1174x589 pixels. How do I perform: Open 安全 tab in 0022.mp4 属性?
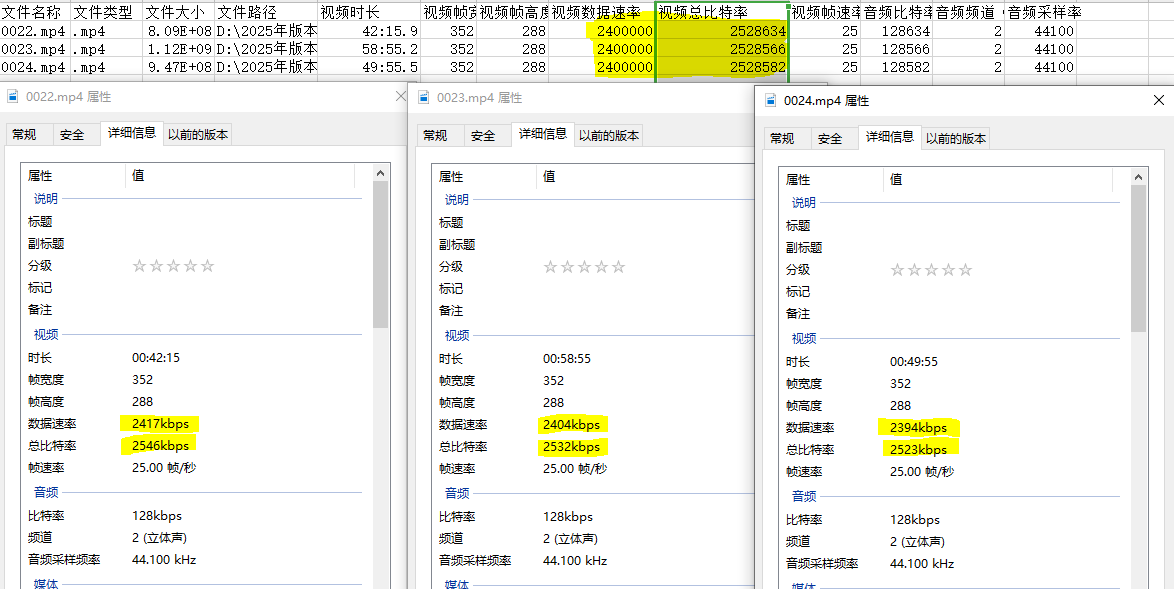point(73,135)
